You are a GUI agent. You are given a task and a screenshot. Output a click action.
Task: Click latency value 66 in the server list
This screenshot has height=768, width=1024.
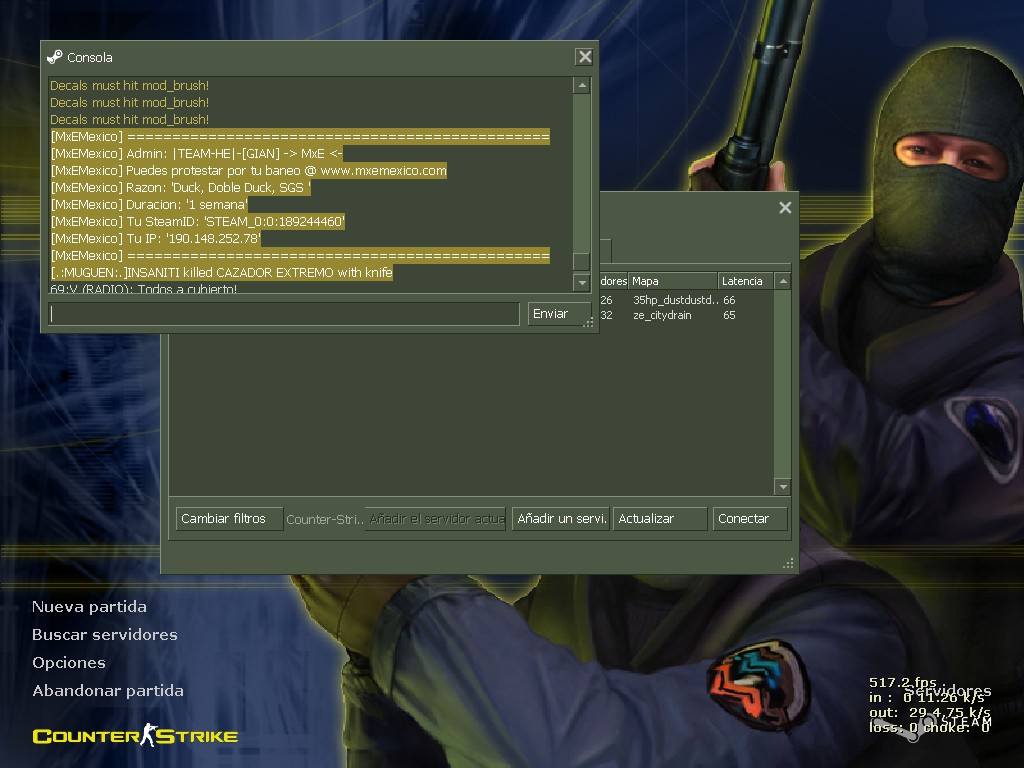coord(729,300)
